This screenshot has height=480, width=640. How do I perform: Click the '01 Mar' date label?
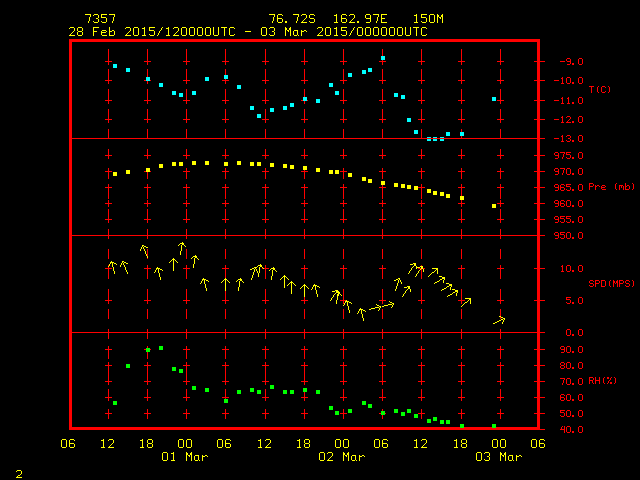click(185, 457)
